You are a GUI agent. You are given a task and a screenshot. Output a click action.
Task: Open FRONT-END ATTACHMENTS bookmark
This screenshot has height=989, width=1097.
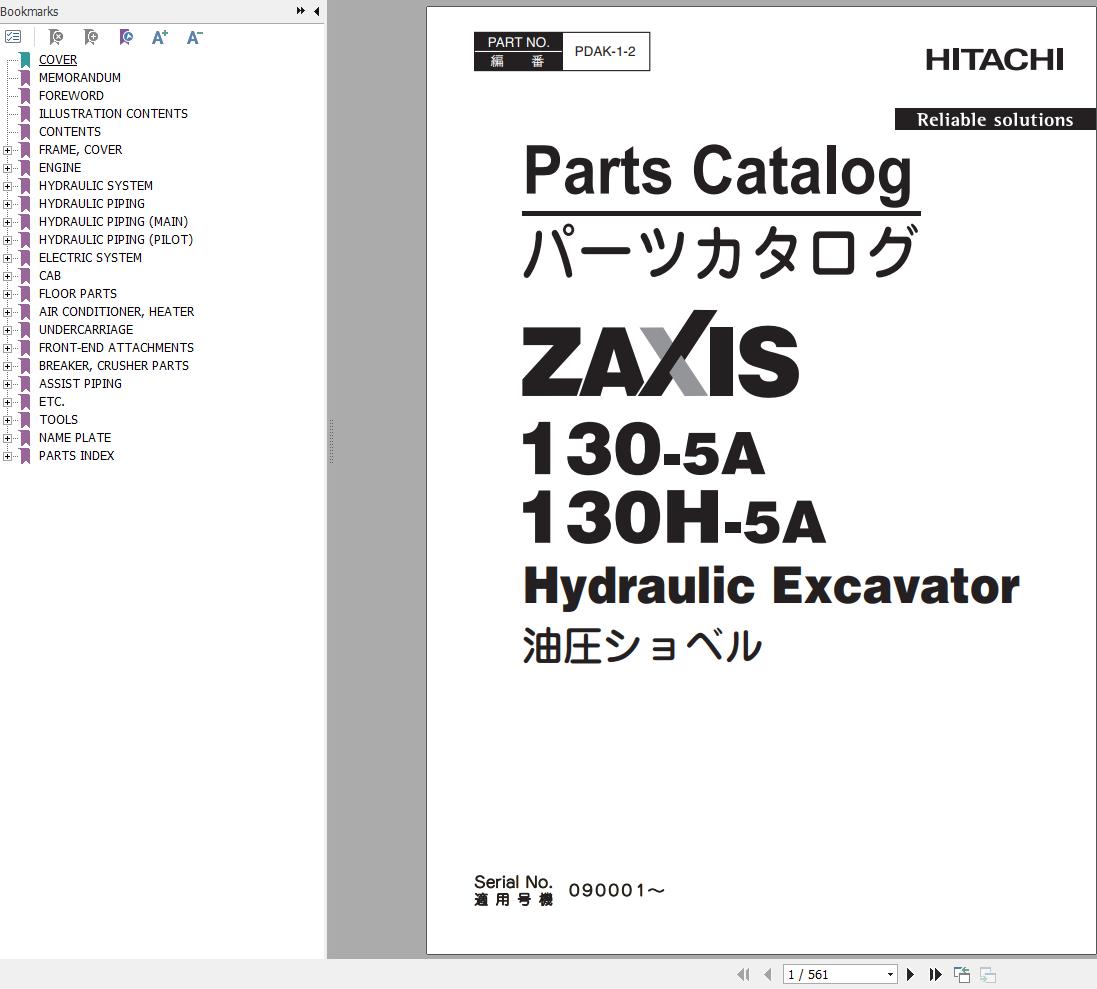tap(116, 348)
